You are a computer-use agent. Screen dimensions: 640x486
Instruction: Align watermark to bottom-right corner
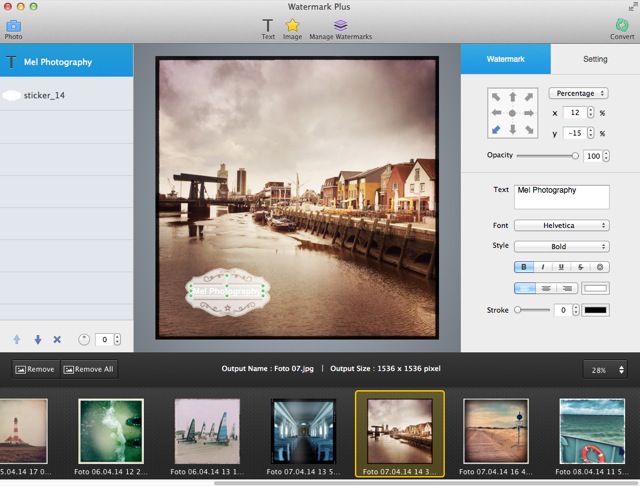(529, 130)
